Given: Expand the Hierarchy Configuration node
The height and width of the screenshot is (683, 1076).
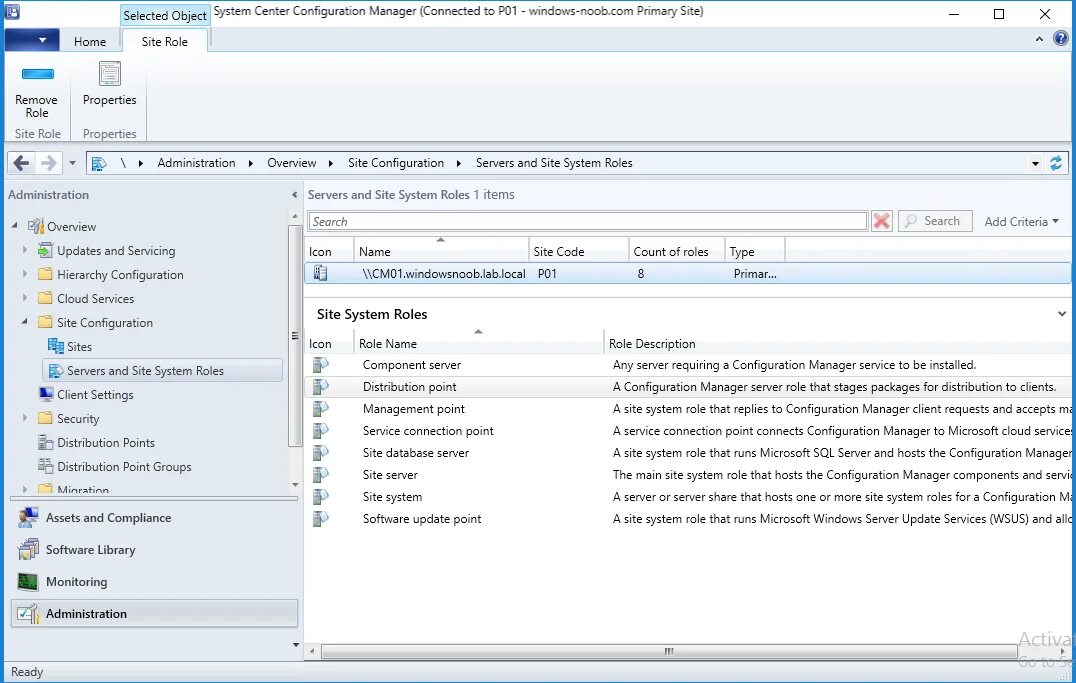Looking at the screenshot, I should pyautogui.click(x=25, y=274).
